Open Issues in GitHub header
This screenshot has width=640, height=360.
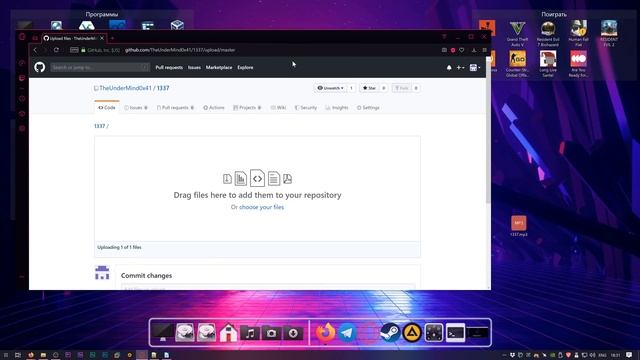click(194, 67)
